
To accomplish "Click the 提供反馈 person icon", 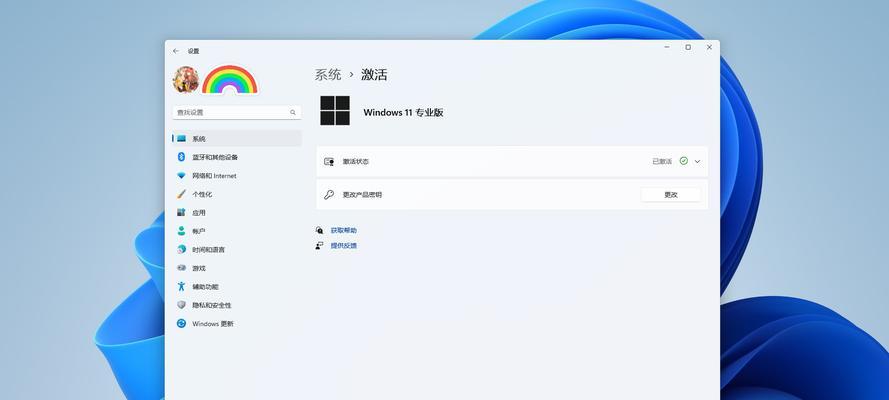I will point(320,245).
